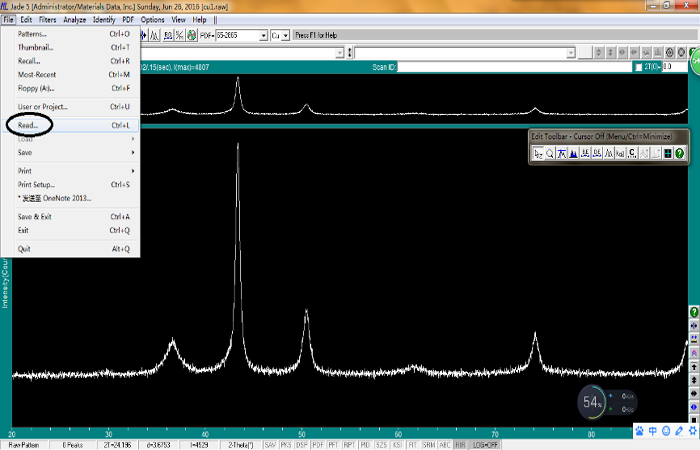Screen dimensions: 700x450
Task: Click the BE background edit tool
Action: click(x=585, y=154)
